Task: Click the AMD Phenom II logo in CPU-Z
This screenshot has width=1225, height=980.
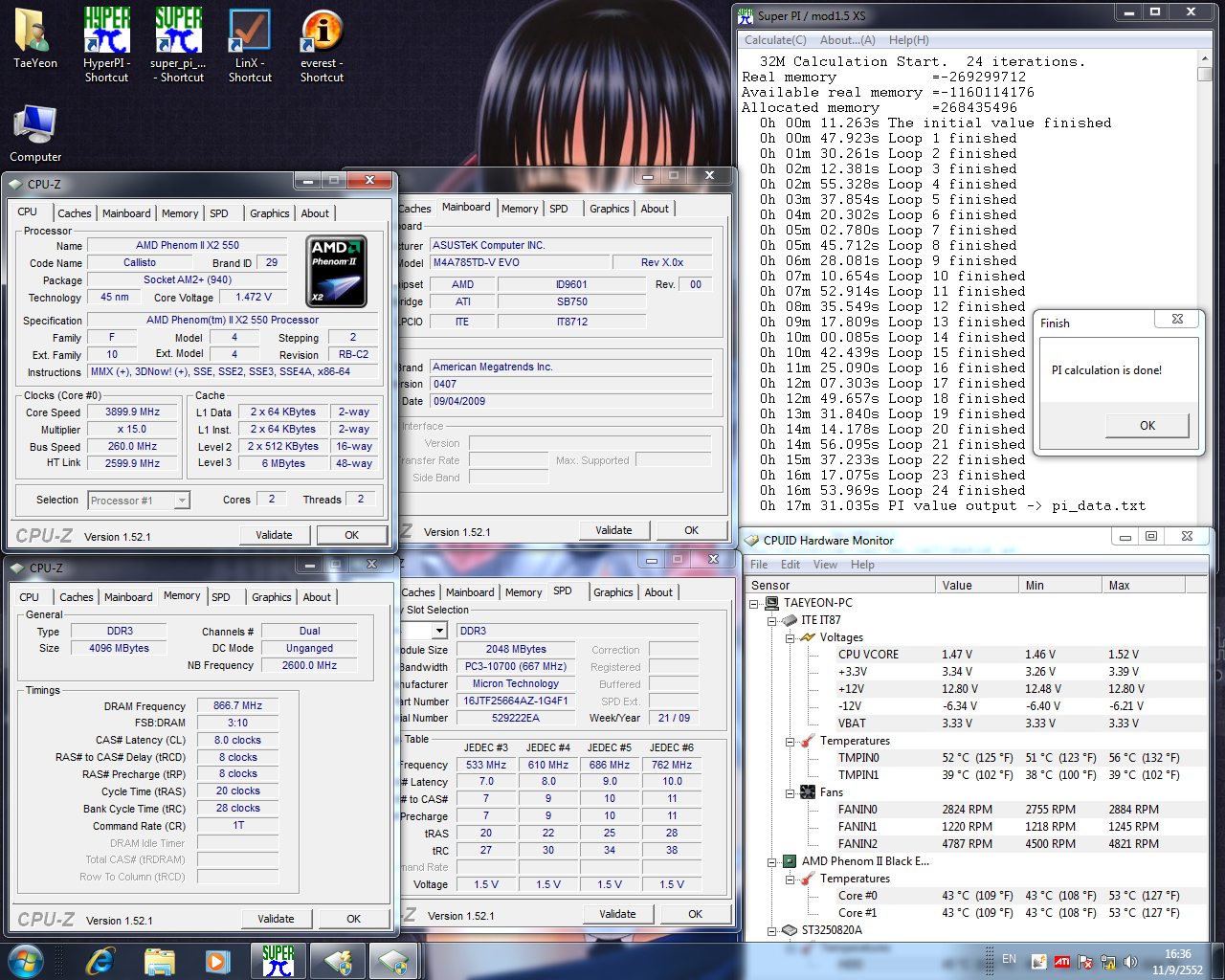Action: click(x=337, y=272)
